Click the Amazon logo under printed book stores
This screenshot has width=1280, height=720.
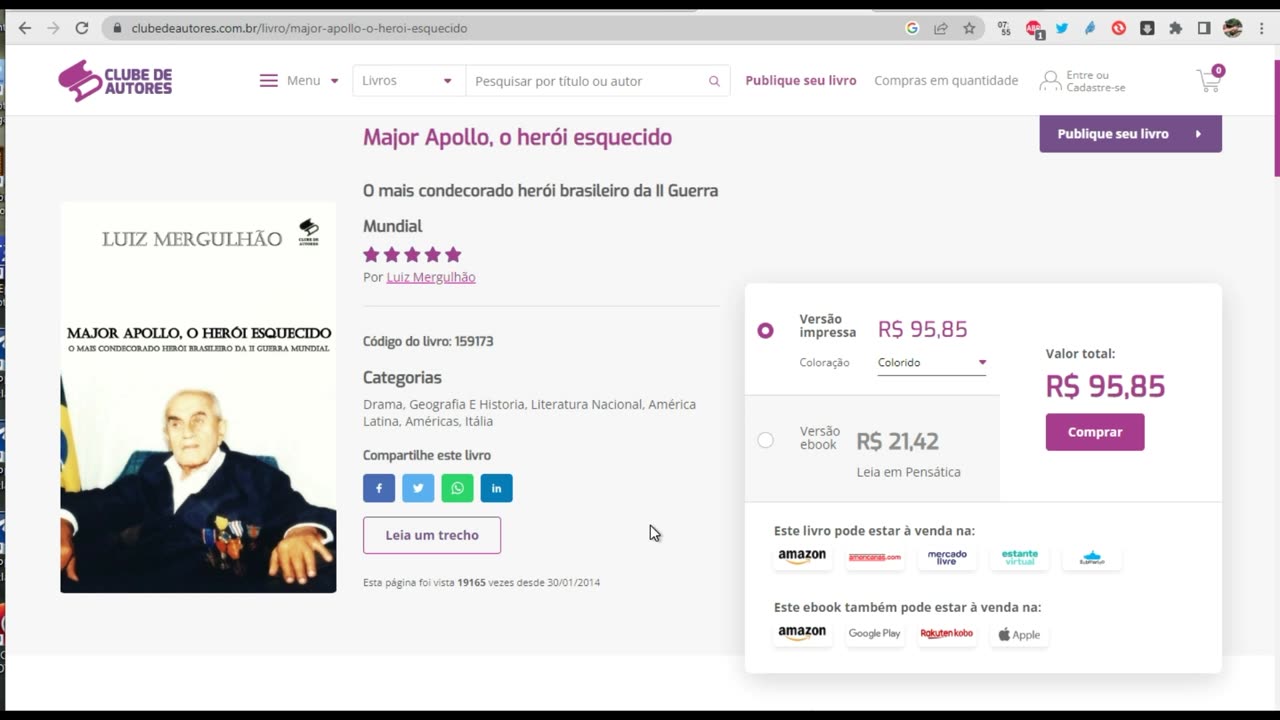[802, 558]
